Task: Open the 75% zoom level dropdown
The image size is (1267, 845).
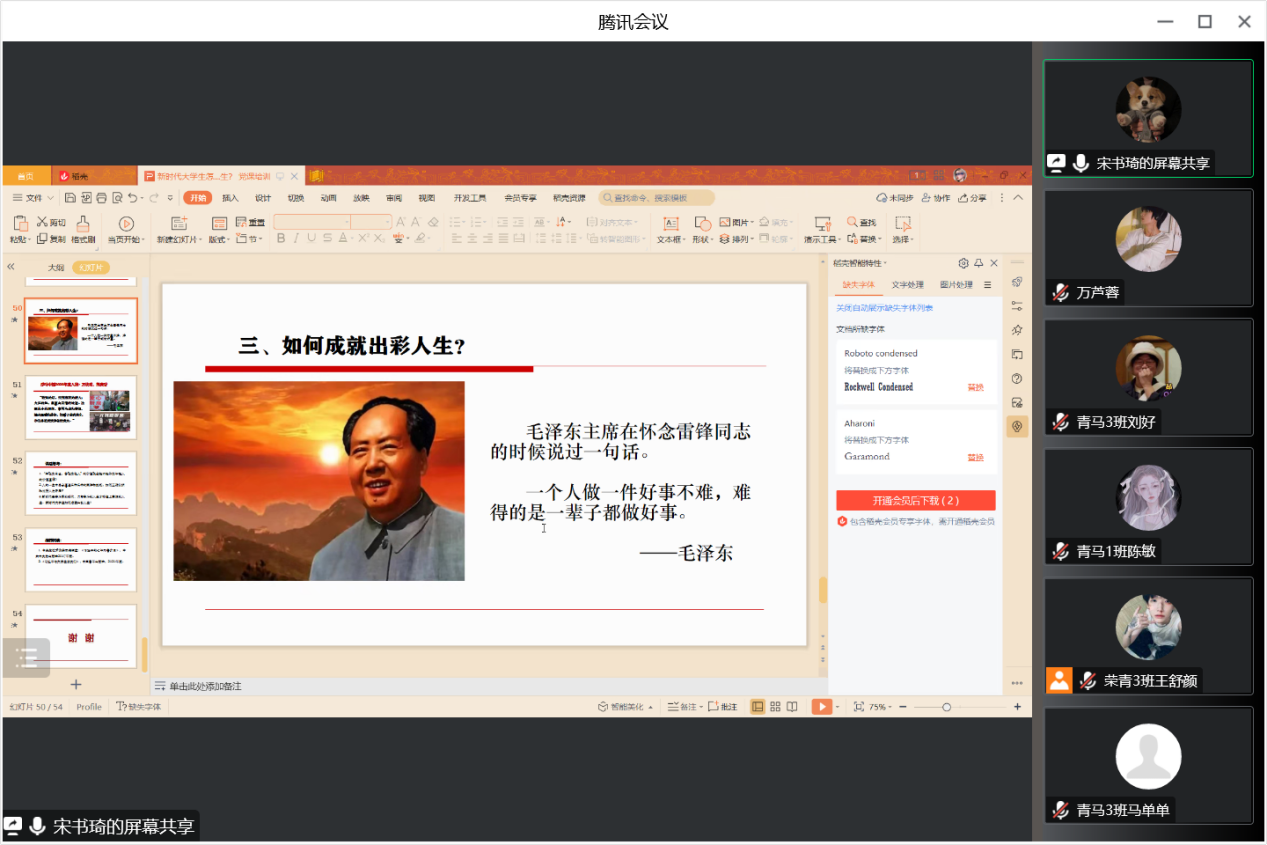Action: click(879, 707)
